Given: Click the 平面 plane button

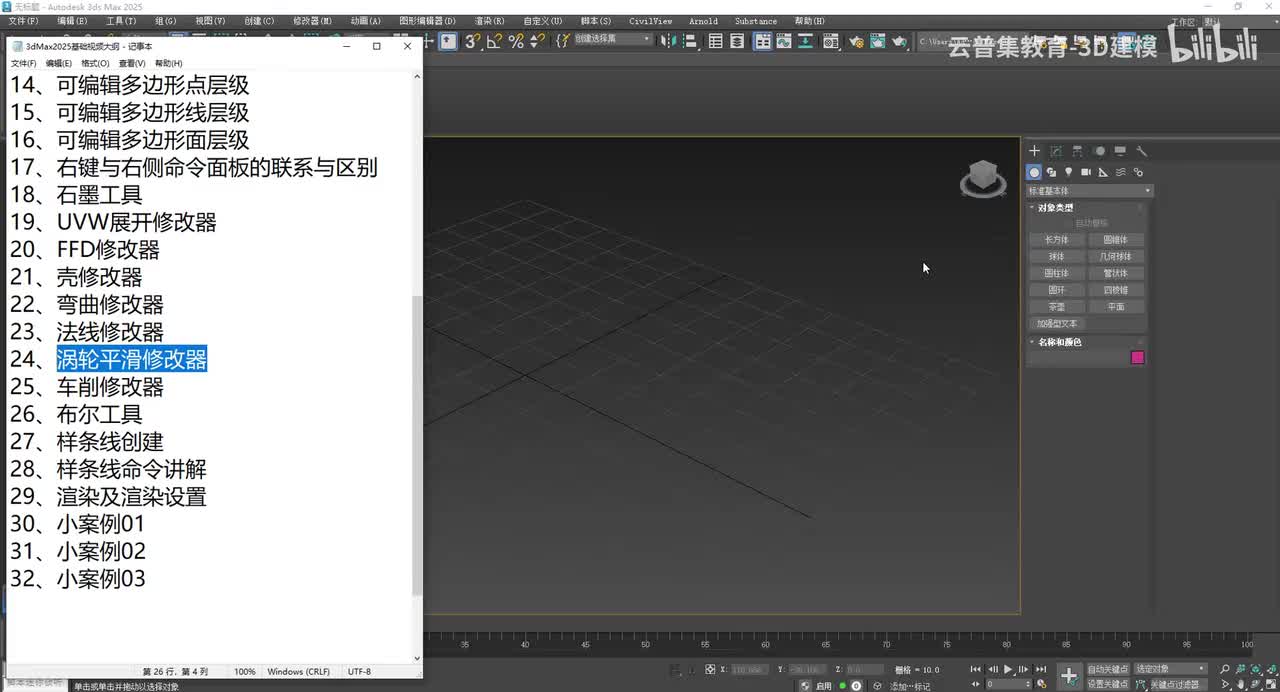Looking at the screenshot, I should point(1116,307).
